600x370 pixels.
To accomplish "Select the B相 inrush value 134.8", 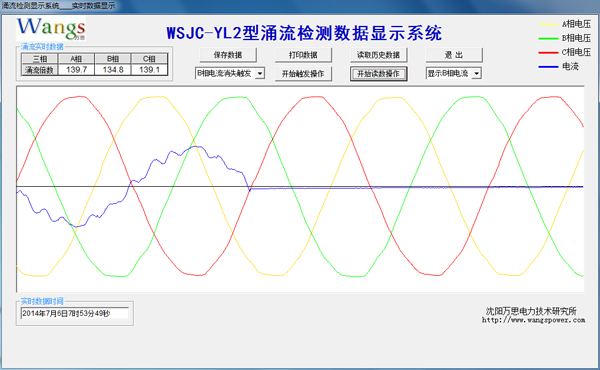I will (x=113, y=70).
